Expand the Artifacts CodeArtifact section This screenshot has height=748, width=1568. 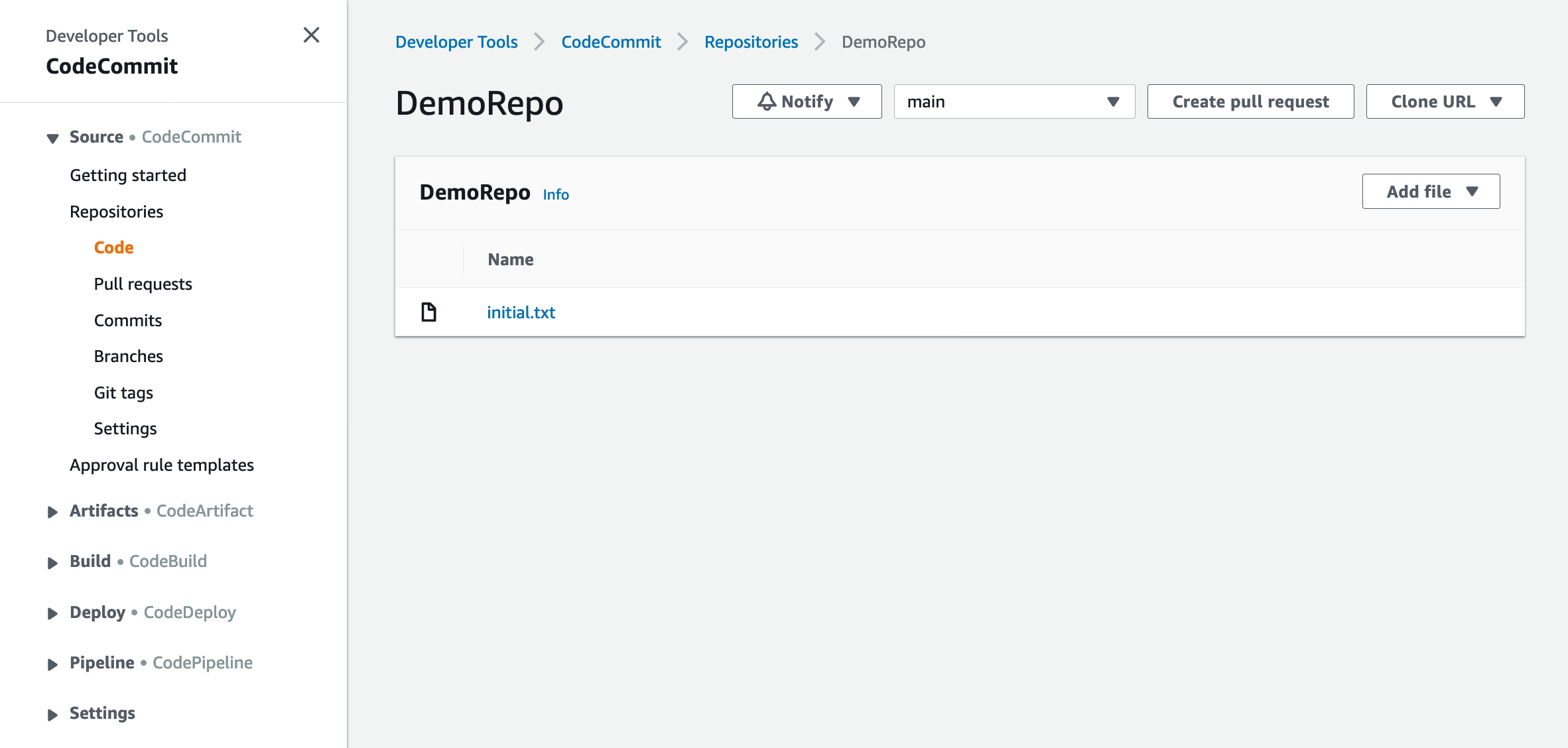click(52, 511)
